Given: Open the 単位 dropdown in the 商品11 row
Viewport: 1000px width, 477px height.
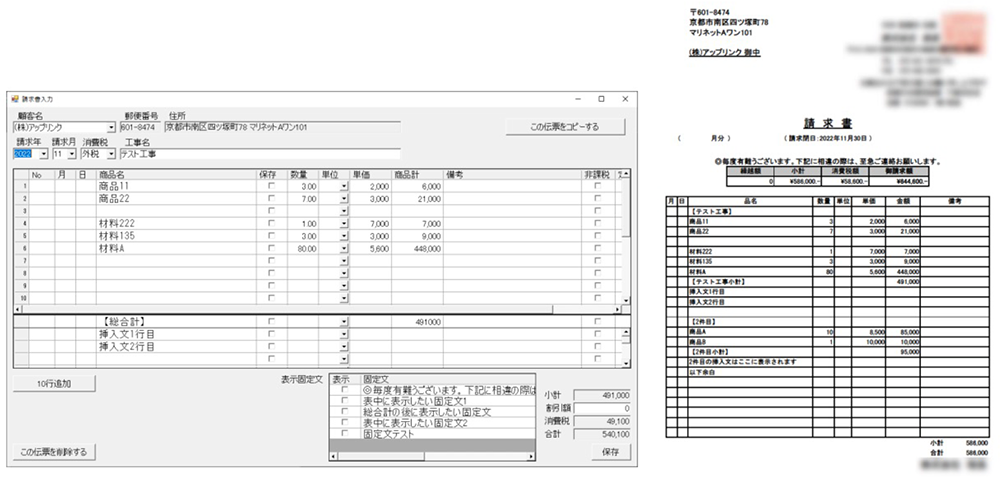Looking at the screenshot, I should pyautogui.click(x=344, y=187).
